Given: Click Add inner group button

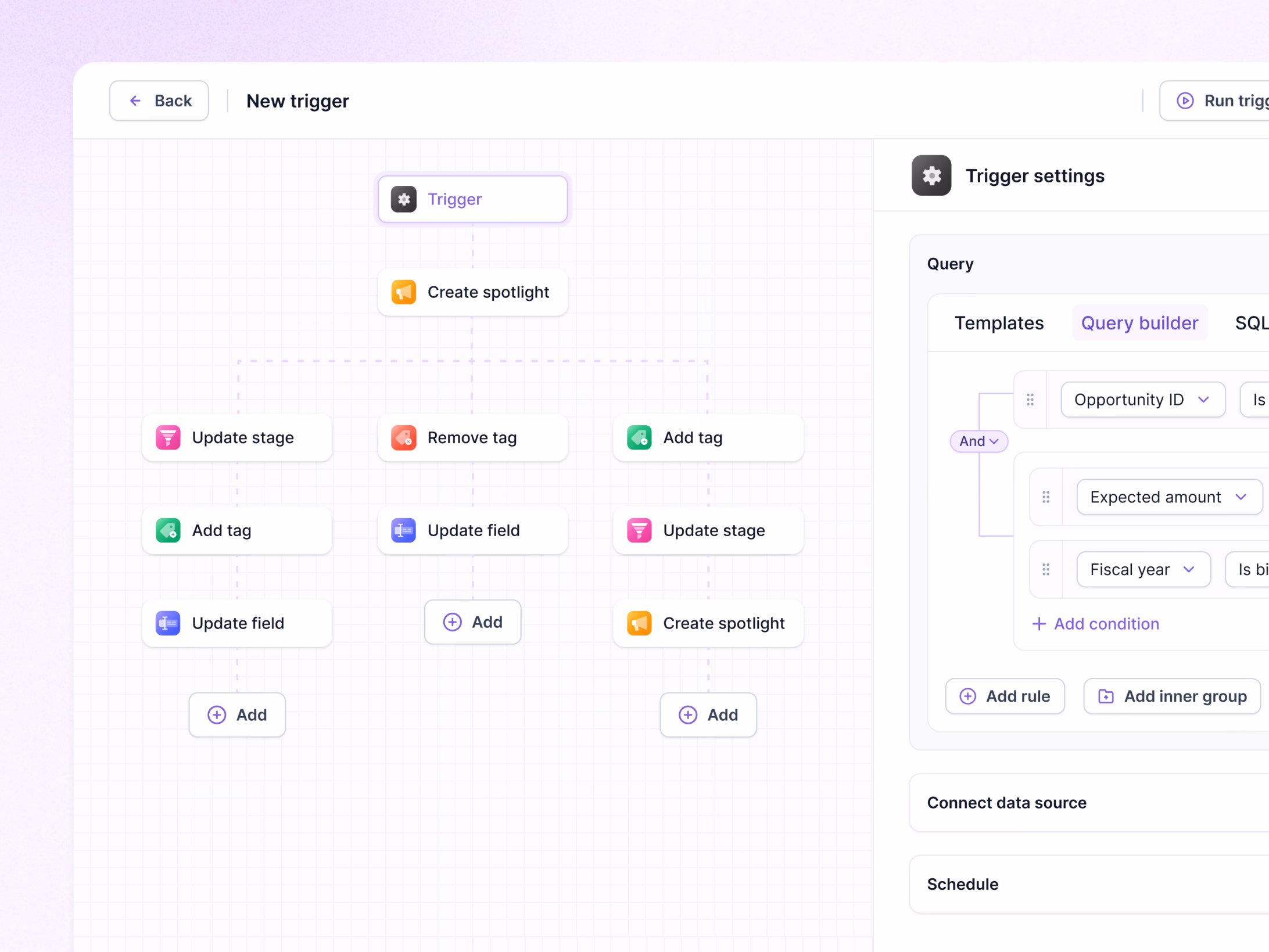Looking at the screenshot, I should 1172,696.
